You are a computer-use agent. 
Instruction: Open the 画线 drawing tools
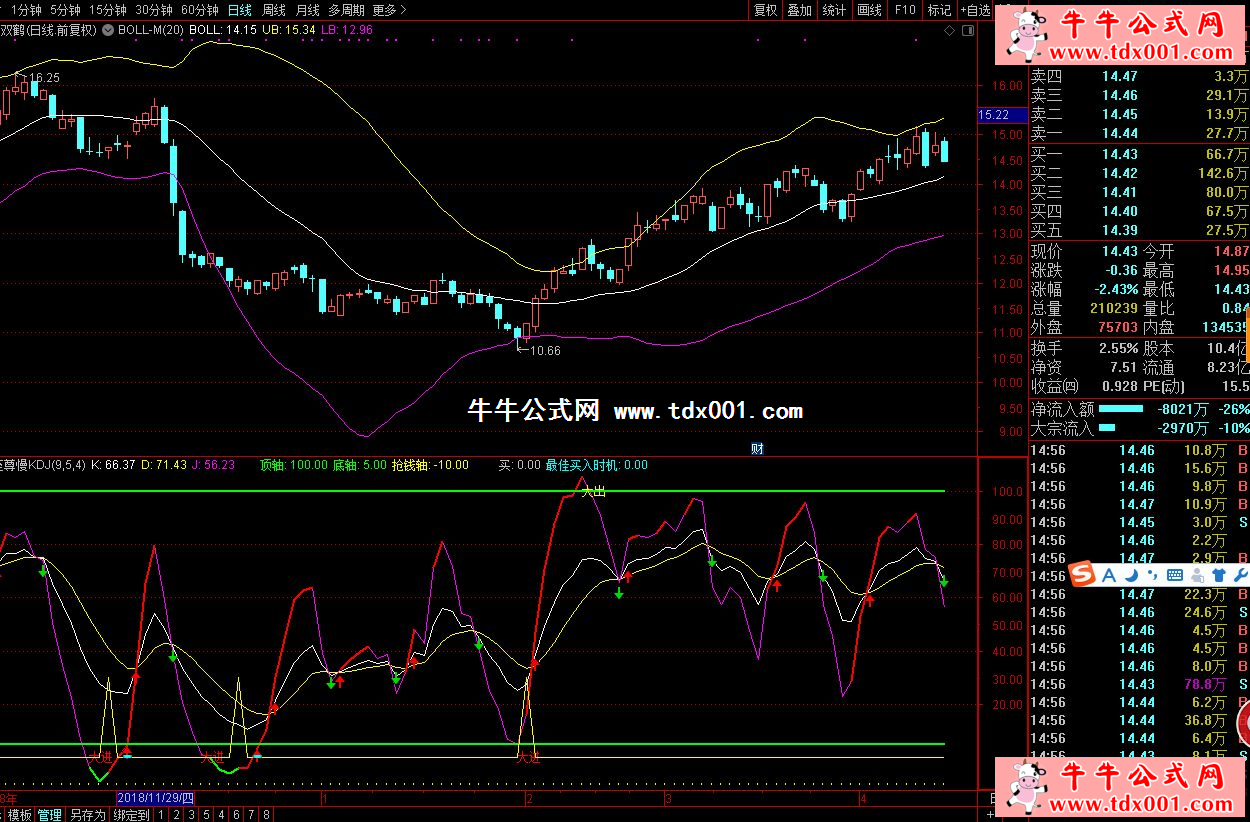(869, 10)
